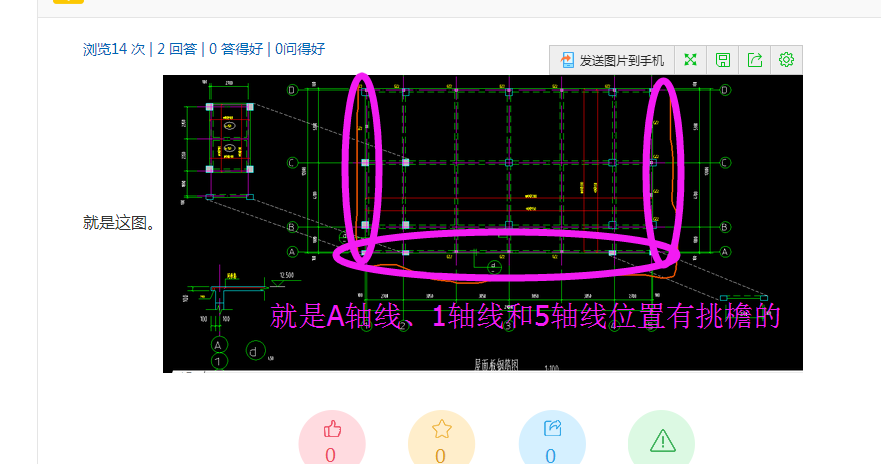Share the post with the blue share icon
The image size is (881, 464).
552,429
